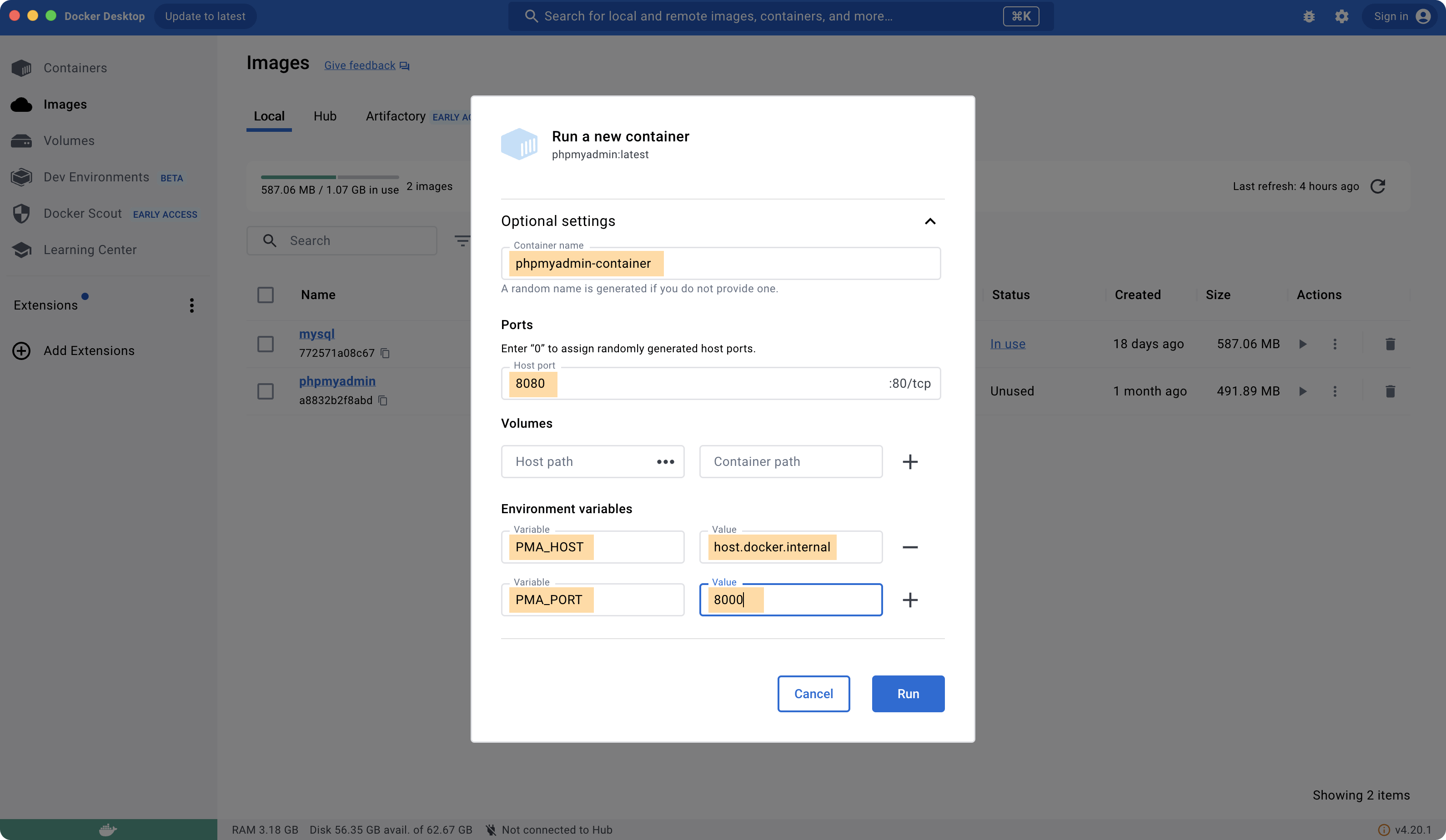This screenshot has width=1446, height=840.
Task: Sort by the Name column header
Action: click(318, 295)
